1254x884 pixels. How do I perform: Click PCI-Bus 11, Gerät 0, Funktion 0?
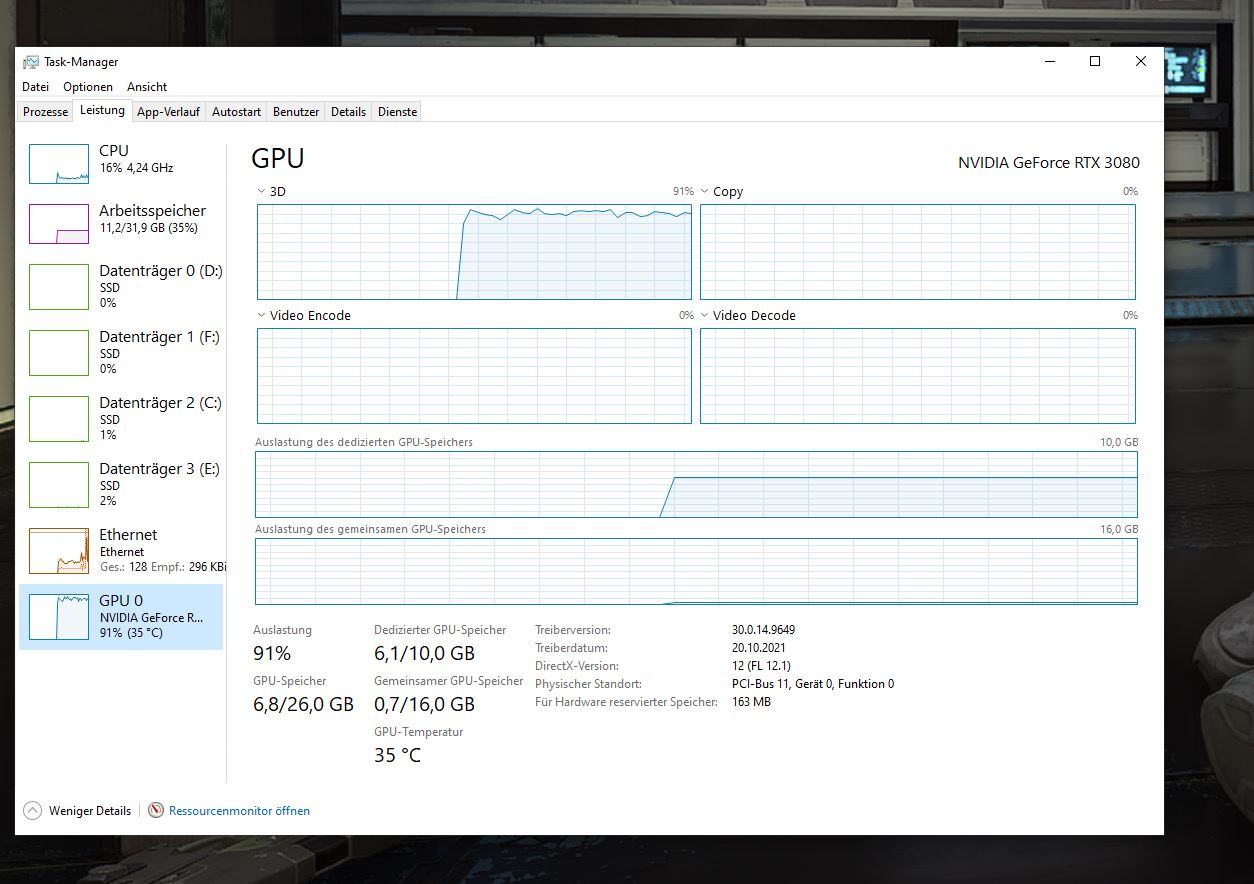click(x=813, y=684)
